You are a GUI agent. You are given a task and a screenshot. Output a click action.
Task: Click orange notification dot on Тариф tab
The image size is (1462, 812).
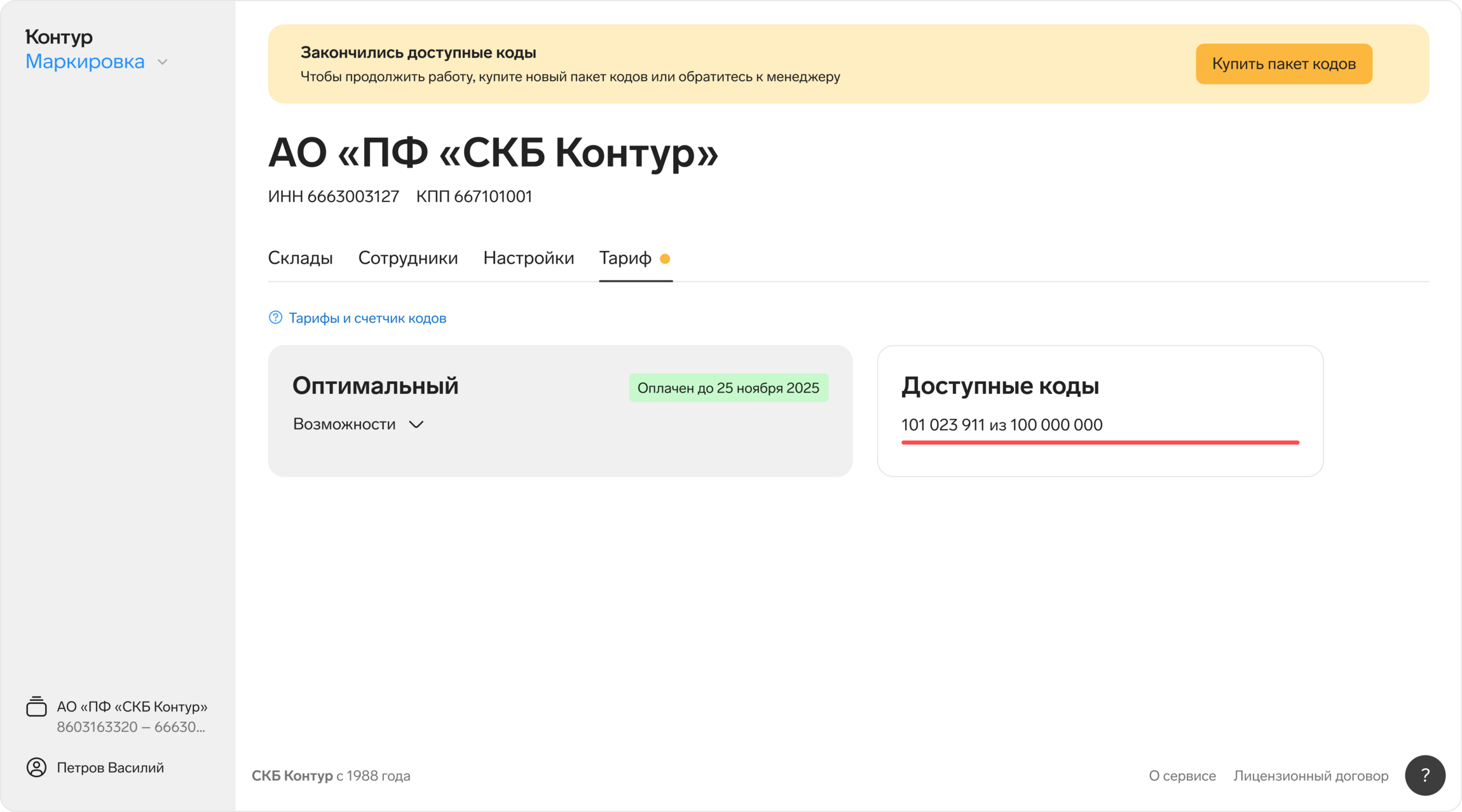[x=665, y=259]
